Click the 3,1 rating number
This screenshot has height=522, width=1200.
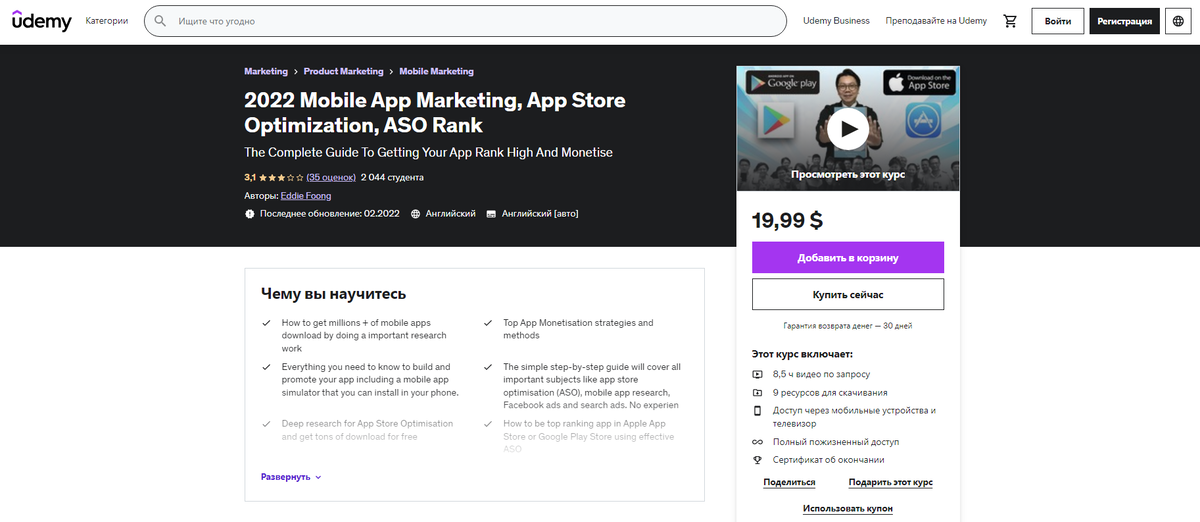click(250, 177)
